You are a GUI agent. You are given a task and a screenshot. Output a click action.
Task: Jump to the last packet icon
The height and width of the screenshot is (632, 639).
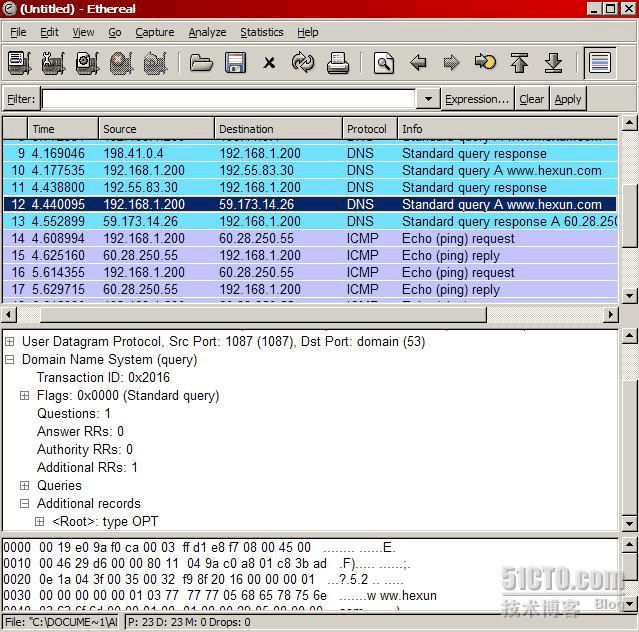(x=553, y=63)
